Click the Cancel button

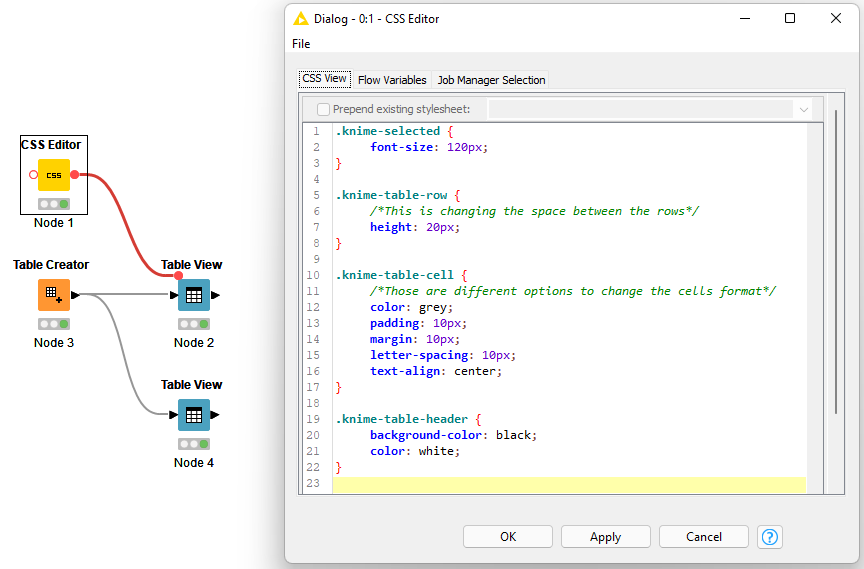703,537
